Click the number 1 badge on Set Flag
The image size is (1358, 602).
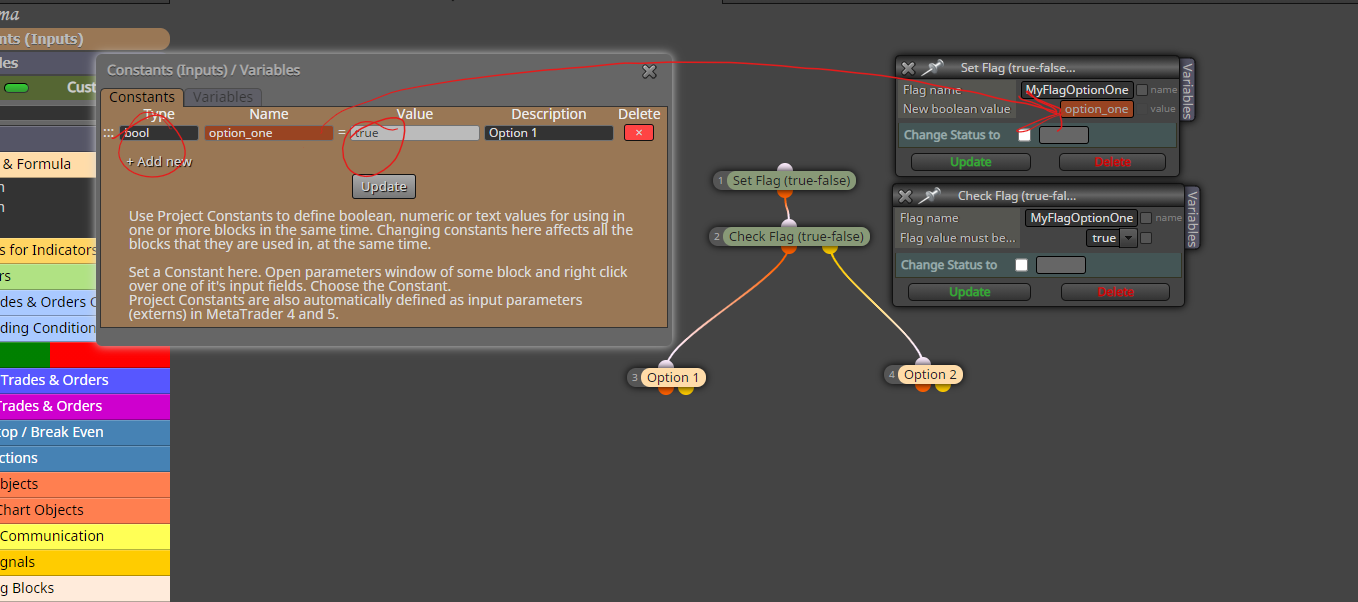(x=720, y=181)
